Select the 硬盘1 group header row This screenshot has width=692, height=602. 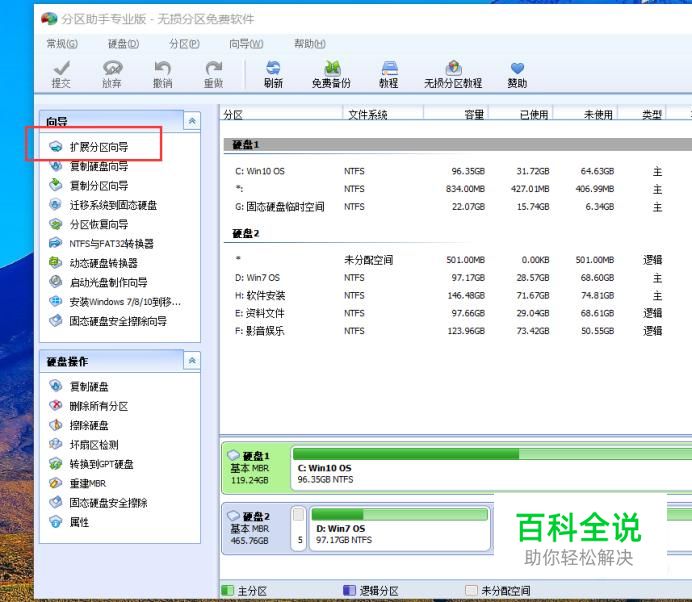click(x=458, y=144)
